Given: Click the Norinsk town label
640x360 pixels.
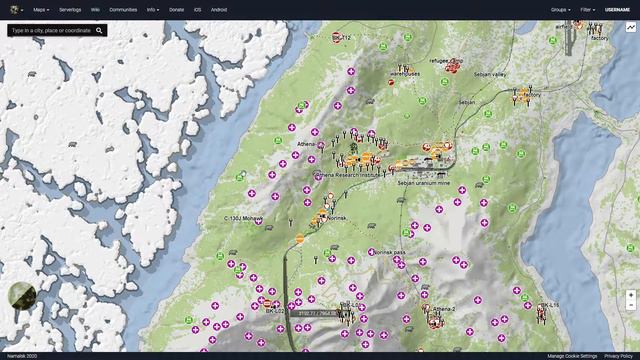Looking at the screenshot, I should click(x=337, y=218).
